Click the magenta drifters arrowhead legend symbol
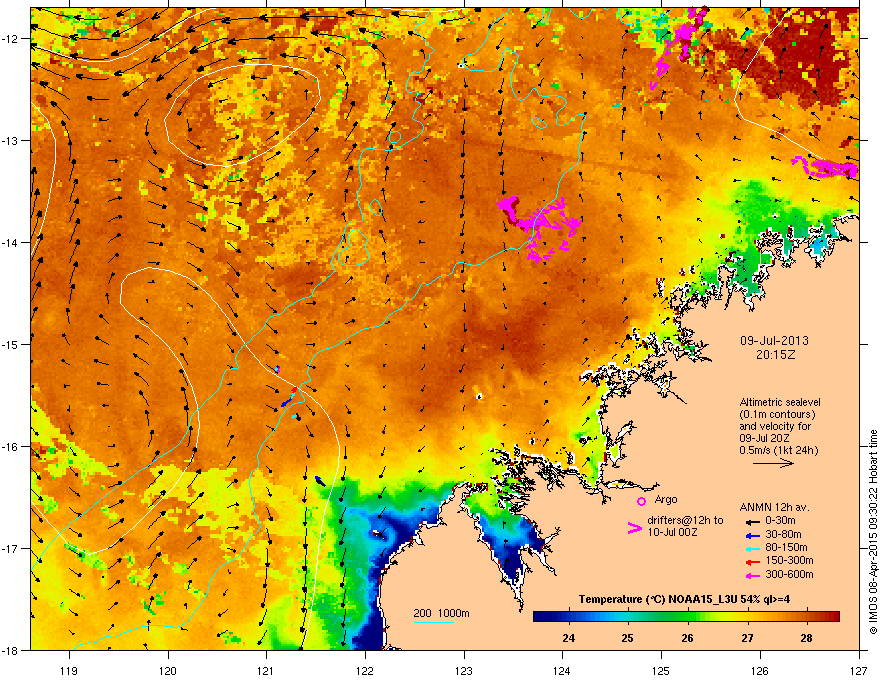This screenshot has width=880, height=680. 634,528
